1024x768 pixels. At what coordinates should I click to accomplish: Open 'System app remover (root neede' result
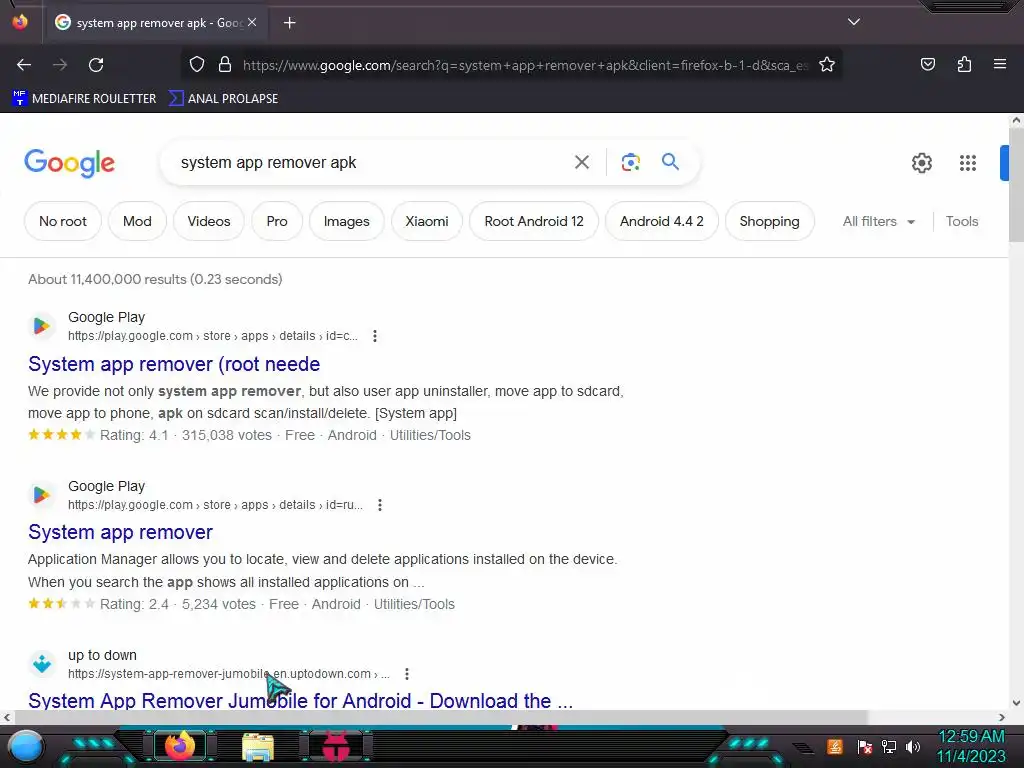pyautogui.click(x=174, y=364)
